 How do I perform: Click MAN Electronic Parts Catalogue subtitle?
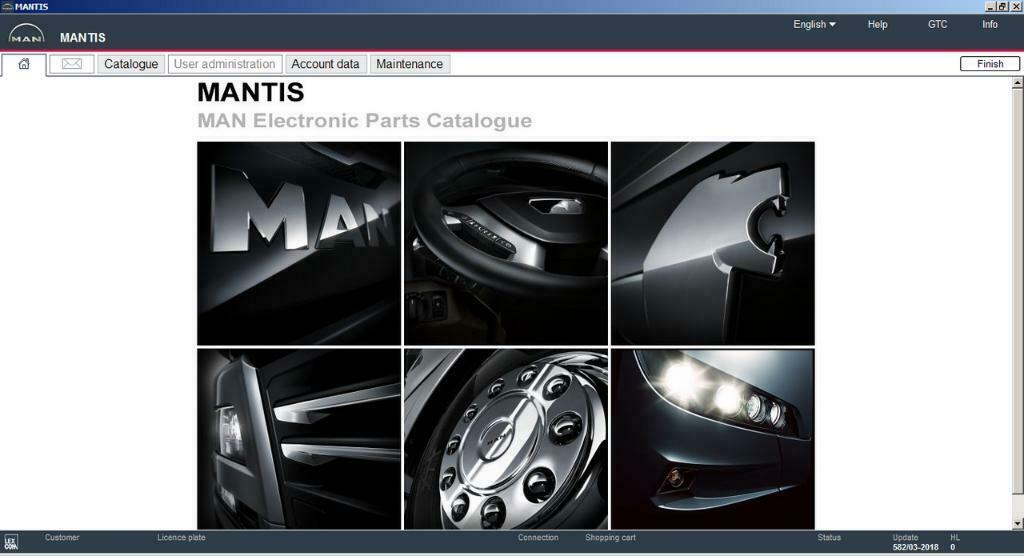(x=364, y=121)
